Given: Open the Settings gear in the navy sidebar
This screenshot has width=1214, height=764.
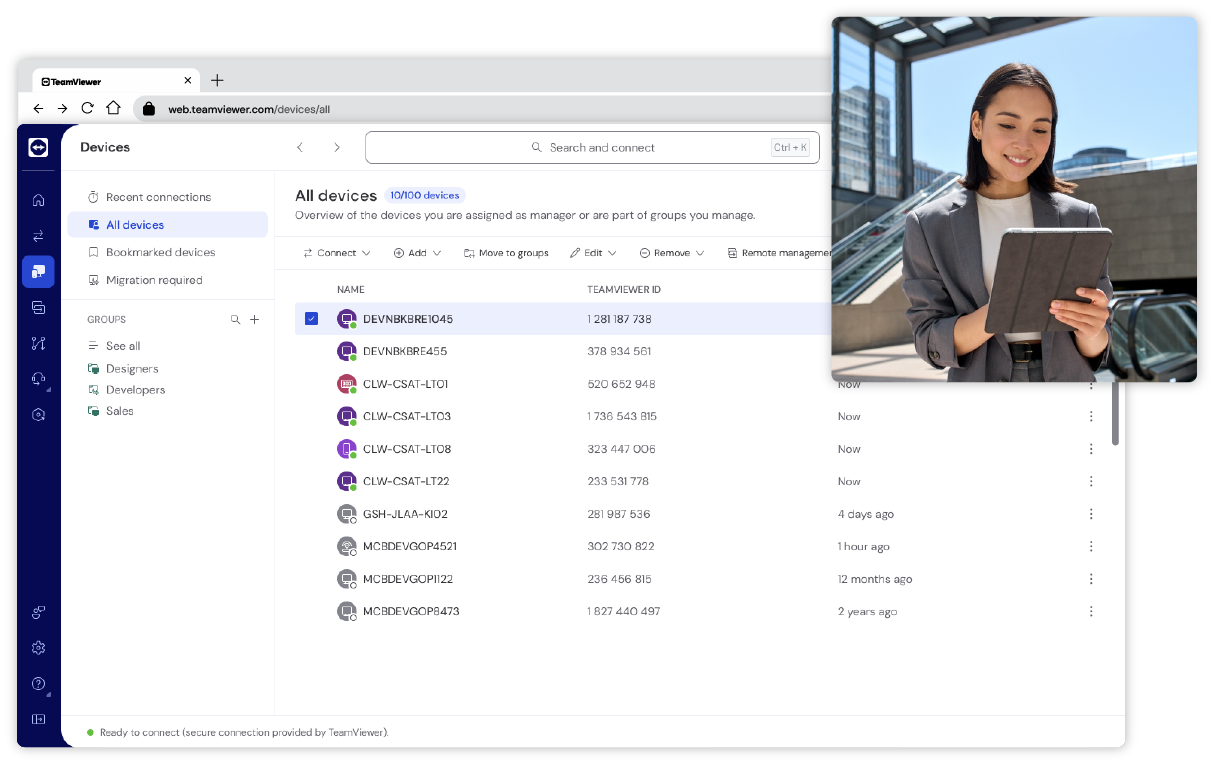Looking at the screenshot, I should click(38, 648).
